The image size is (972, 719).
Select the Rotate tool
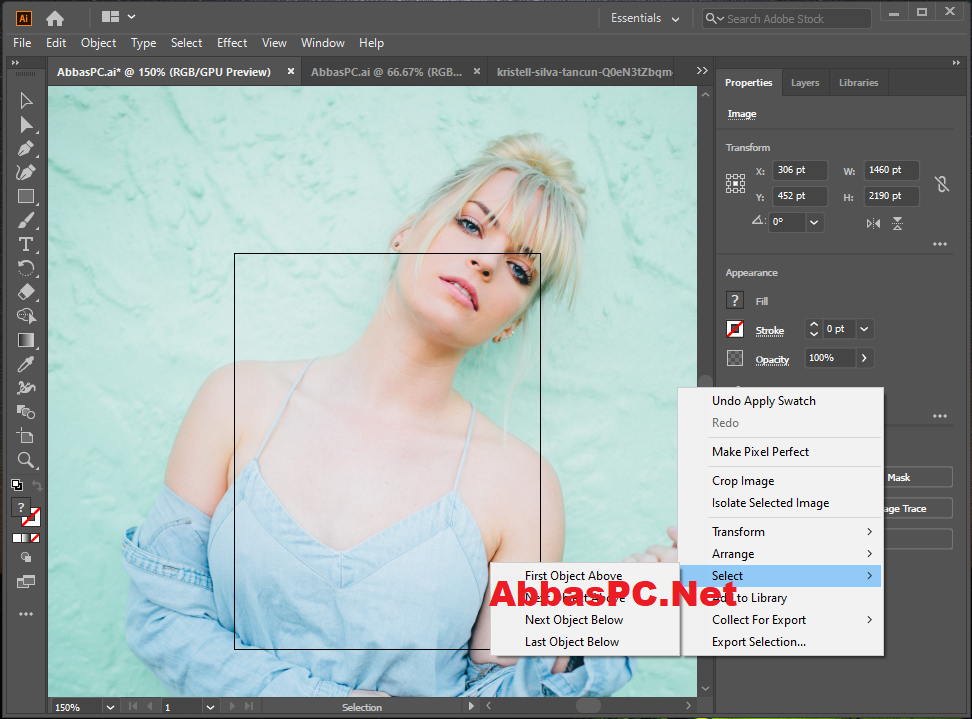pyautogui.click(x=25, y=268)
